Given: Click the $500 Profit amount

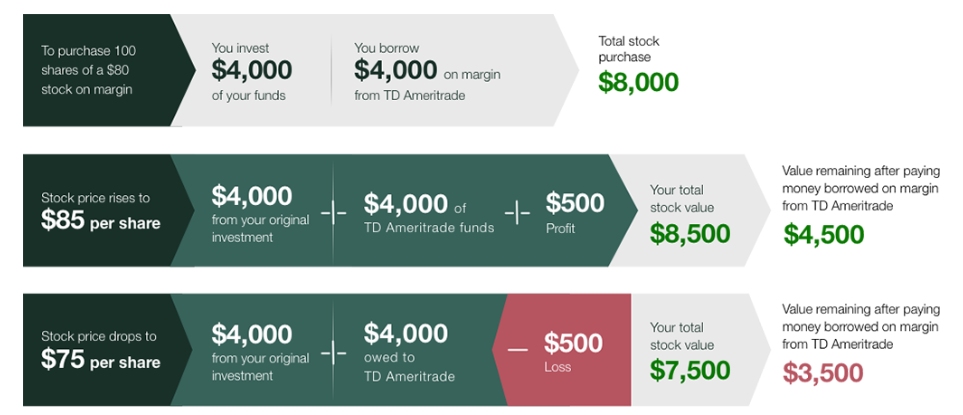Looking at the screenshot, I should point(575,203).
